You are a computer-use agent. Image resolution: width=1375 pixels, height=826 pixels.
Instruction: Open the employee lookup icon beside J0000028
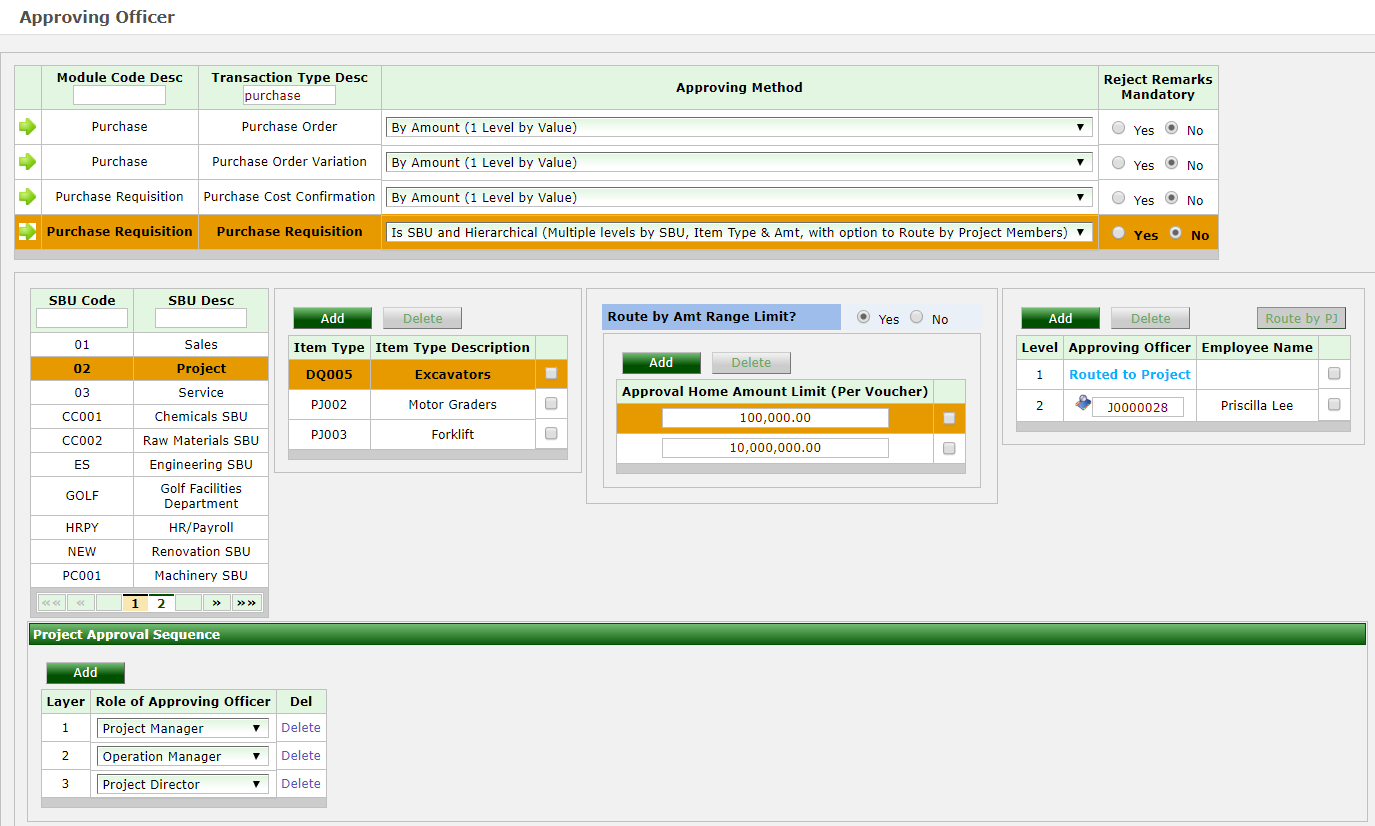1085,404
